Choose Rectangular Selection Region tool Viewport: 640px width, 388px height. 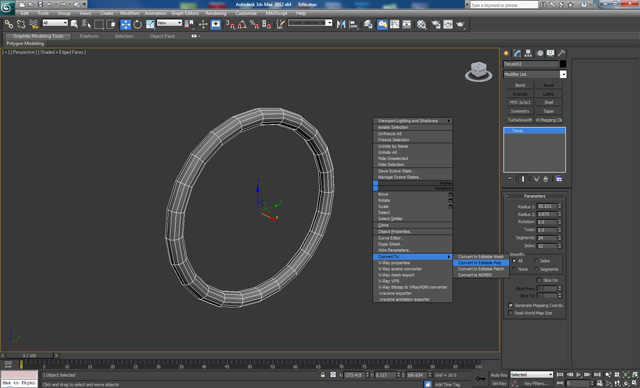coord(98,24)
